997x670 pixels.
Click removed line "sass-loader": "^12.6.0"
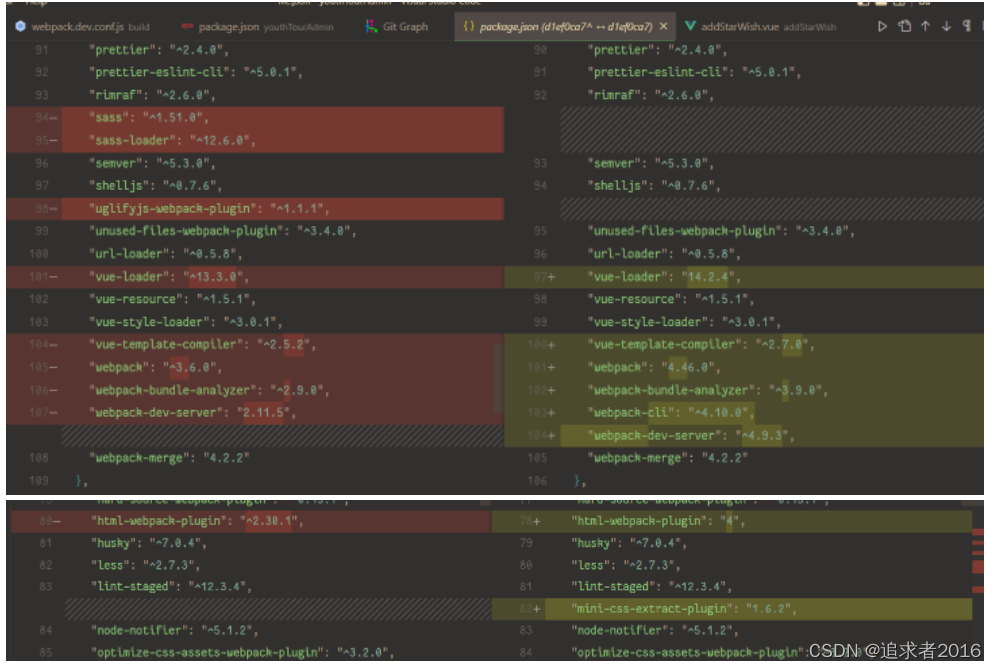(172, 140)
